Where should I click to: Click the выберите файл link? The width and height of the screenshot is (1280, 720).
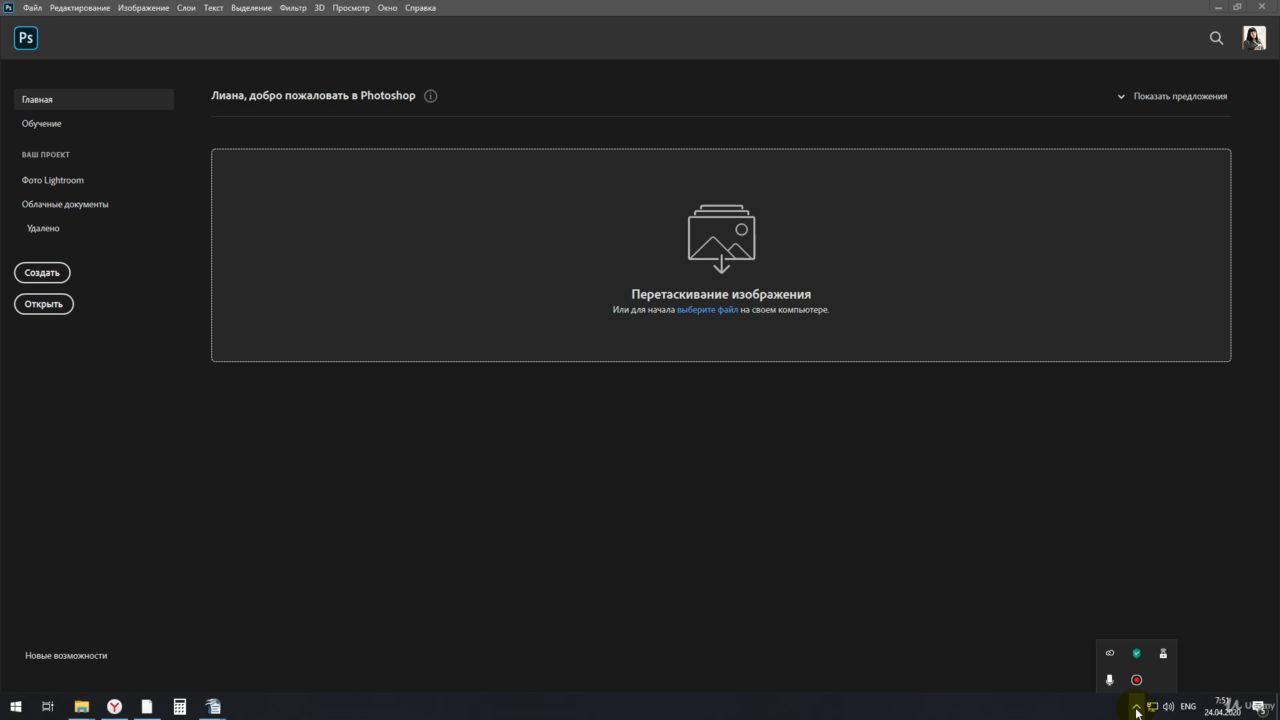point(707,310)
